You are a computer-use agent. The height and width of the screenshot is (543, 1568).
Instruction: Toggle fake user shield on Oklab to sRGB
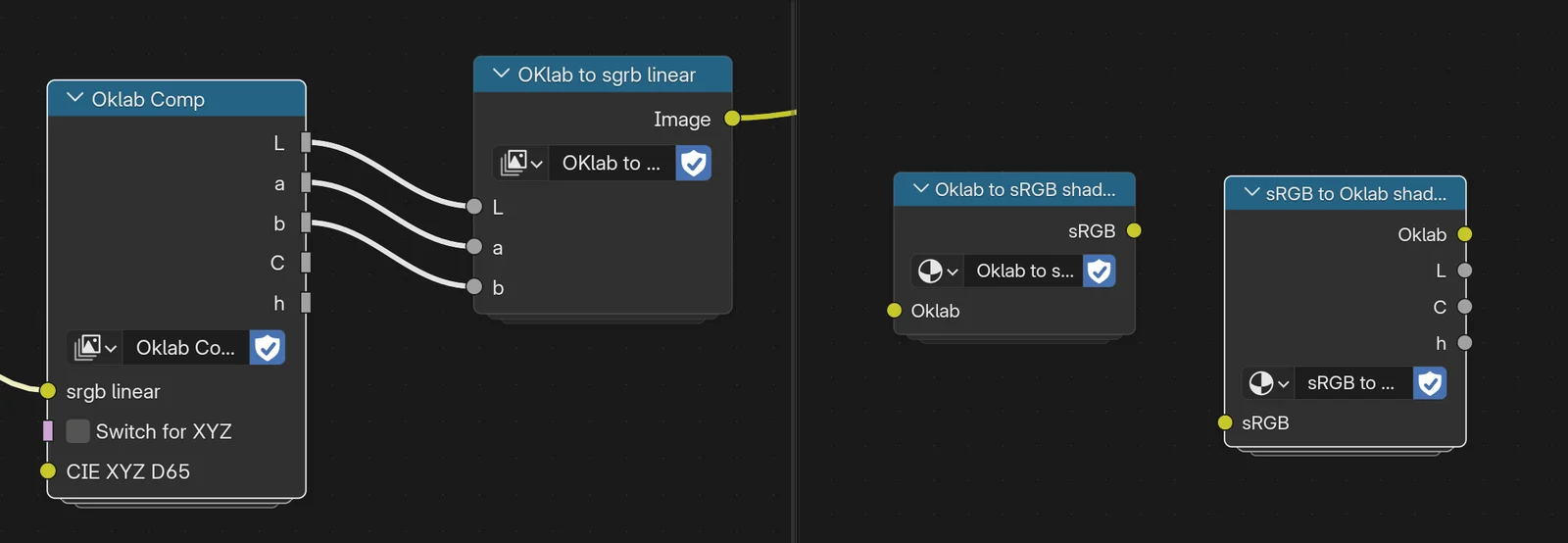[1100, 271]
